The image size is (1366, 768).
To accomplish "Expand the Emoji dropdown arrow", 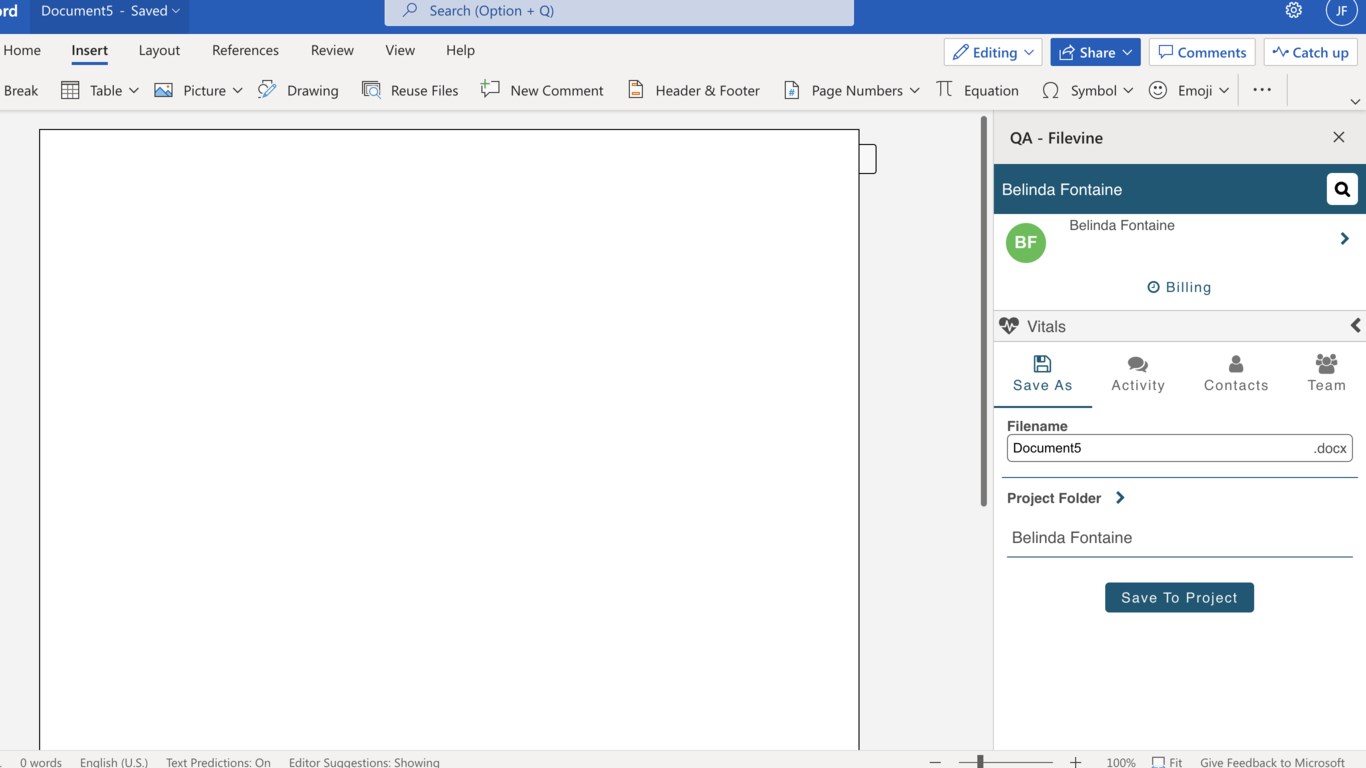I will point(1224,90).
